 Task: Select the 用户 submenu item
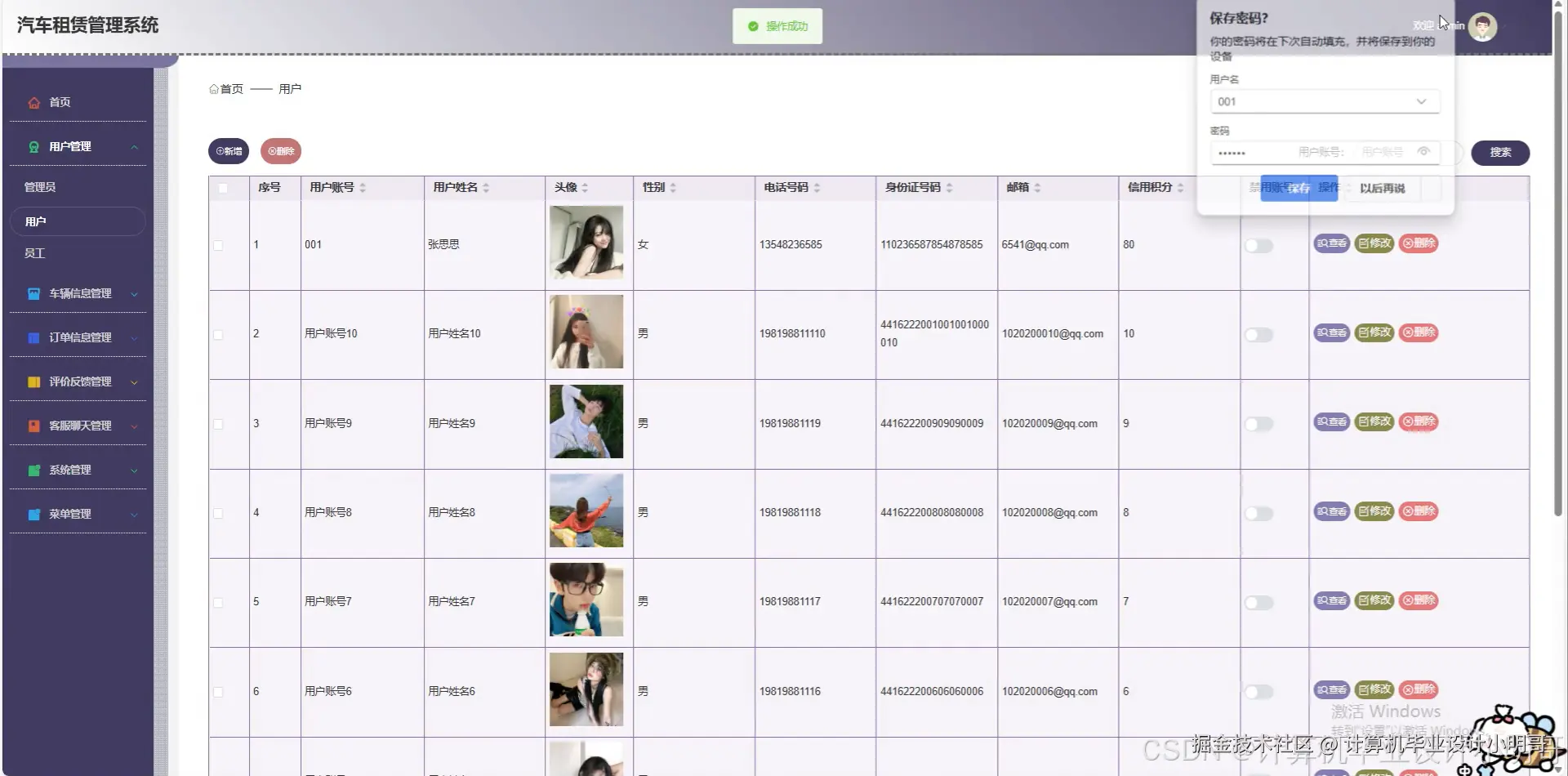pyautogui.click(x=78, y=221)
